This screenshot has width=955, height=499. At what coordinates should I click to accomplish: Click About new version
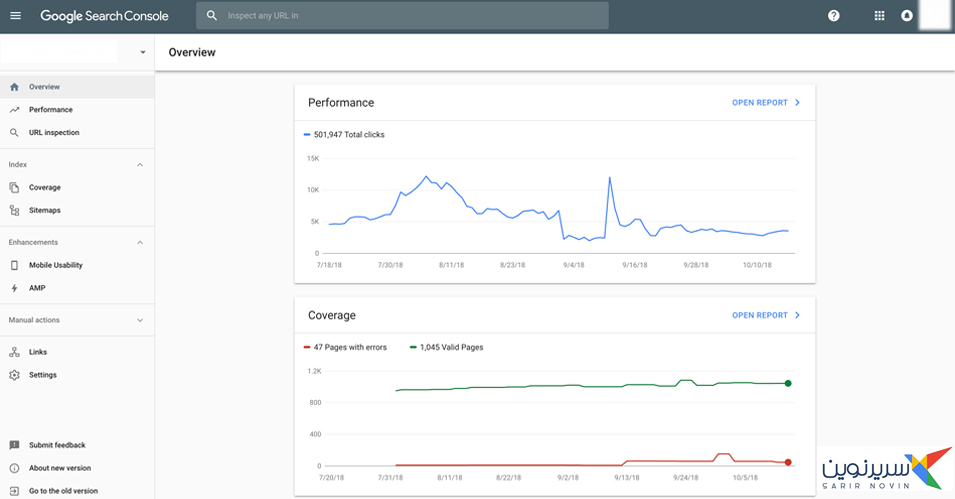coord(60,468)
